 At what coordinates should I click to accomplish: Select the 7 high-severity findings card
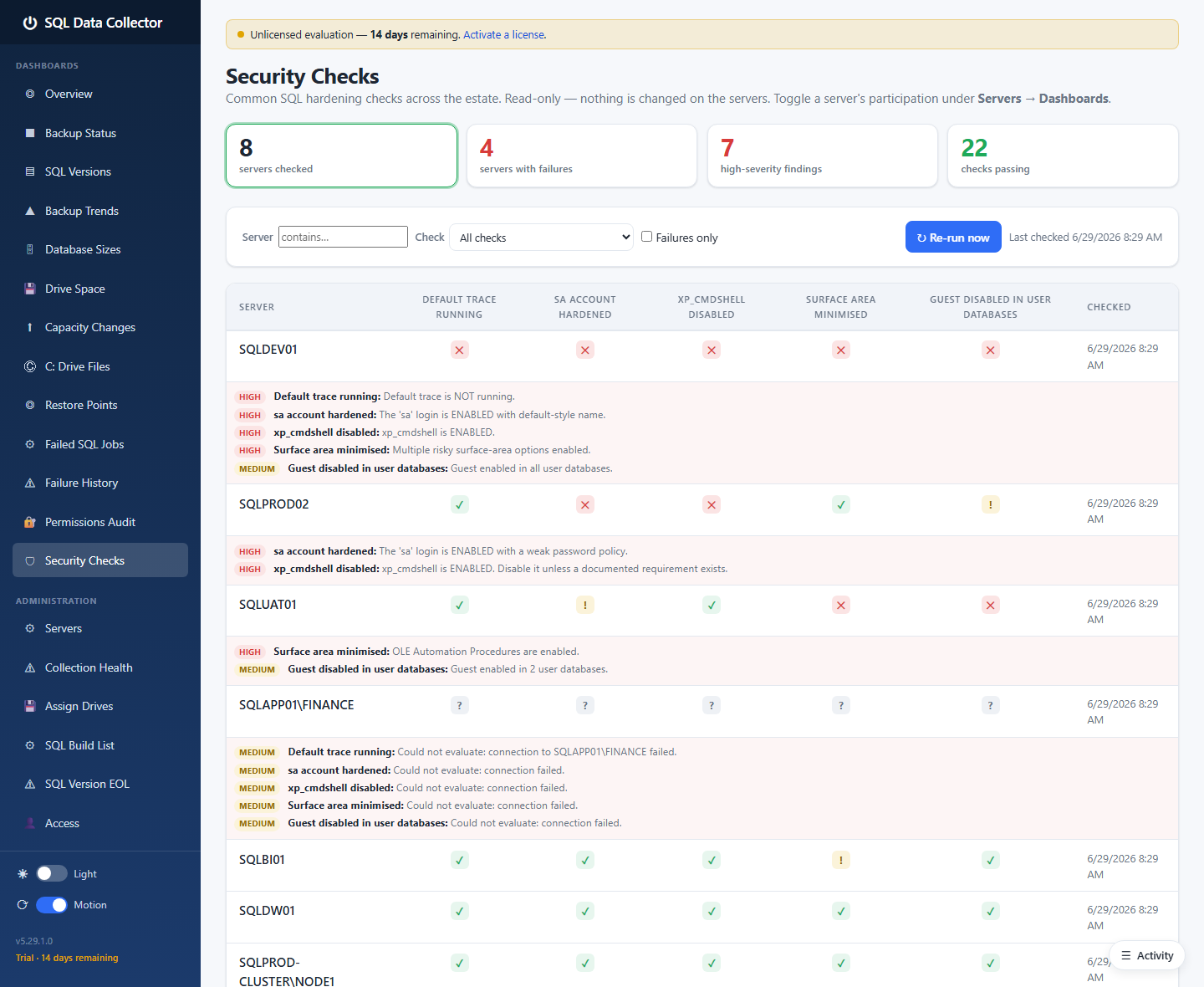point(823,156)
